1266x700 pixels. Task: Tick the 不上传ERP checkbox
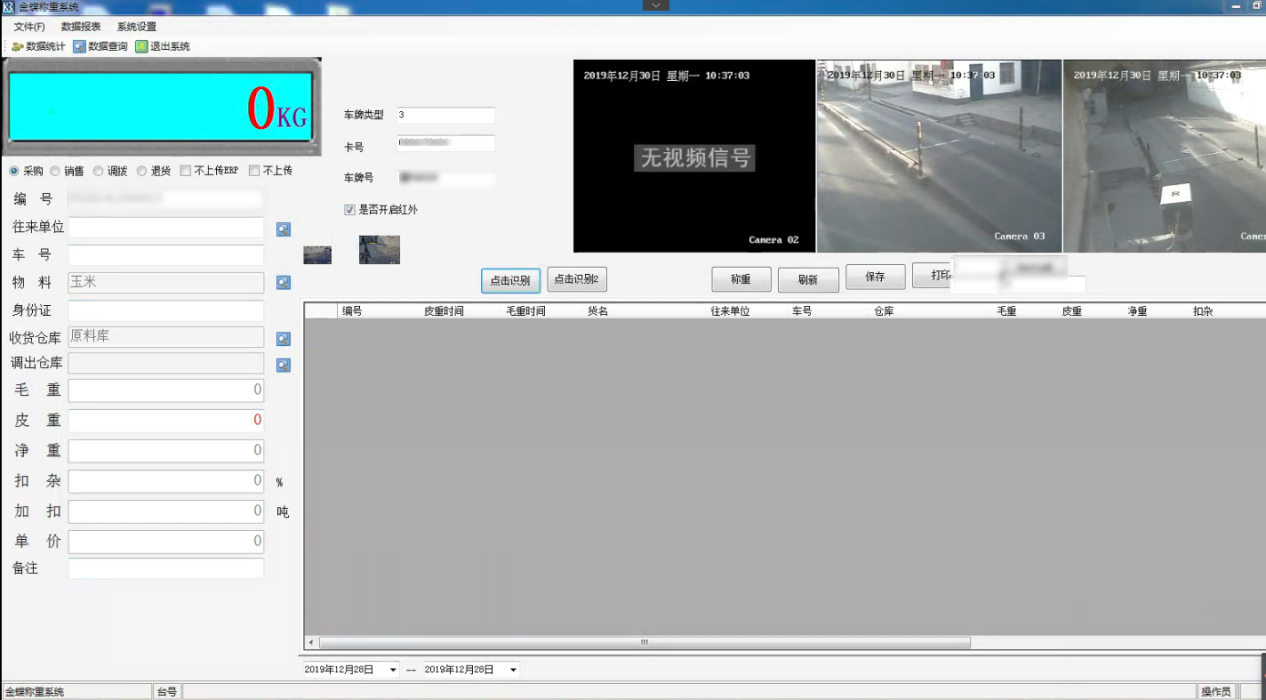pos(186,171)
